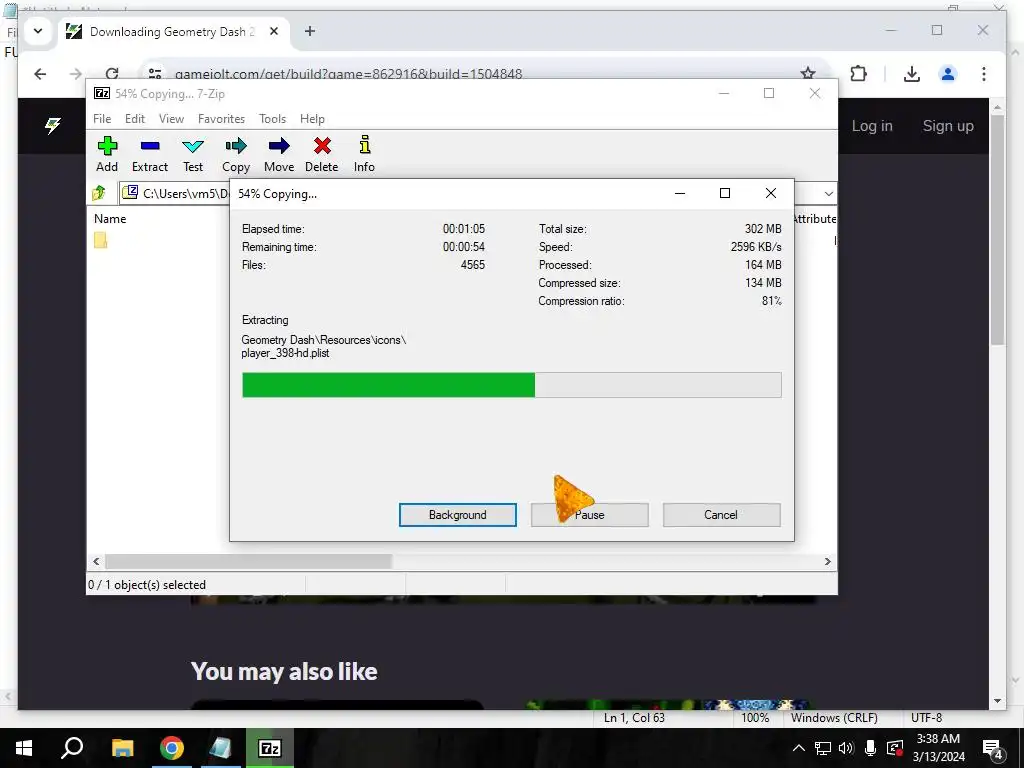The height and width of the screenshot is (768, 1024).
Task: Click the Log in link on Game Jolt
Action: pos(872,126)
